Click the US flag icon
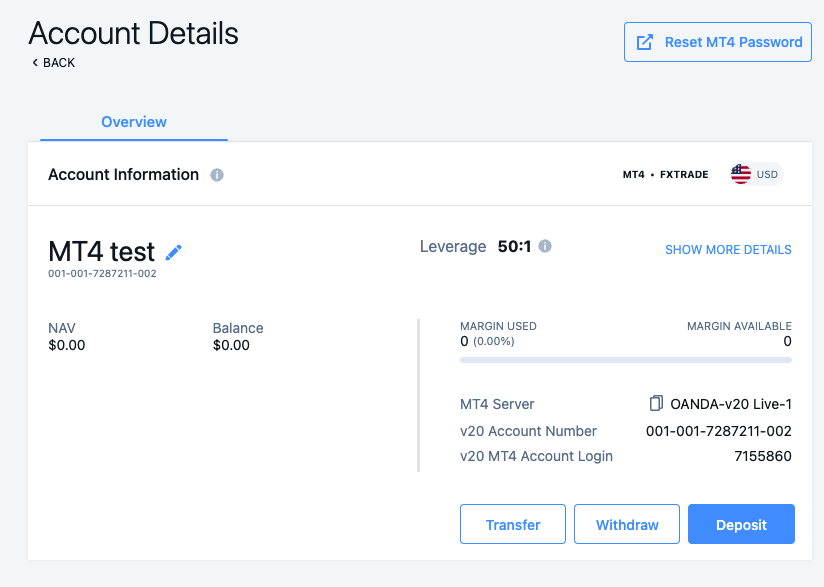 [741, 174]
